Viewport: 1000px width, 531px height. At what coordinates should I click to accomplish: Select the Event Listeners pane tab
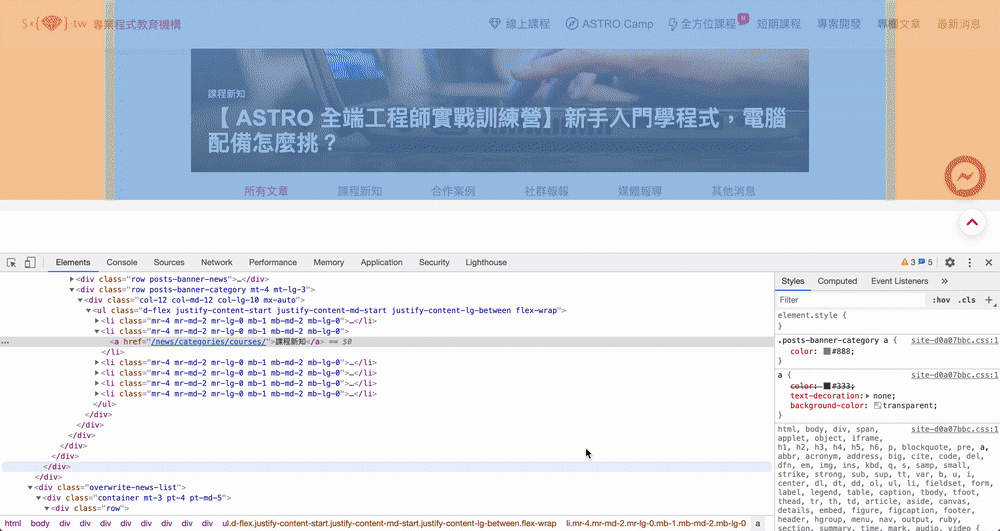pyautogui.click(x=899, y=281)
